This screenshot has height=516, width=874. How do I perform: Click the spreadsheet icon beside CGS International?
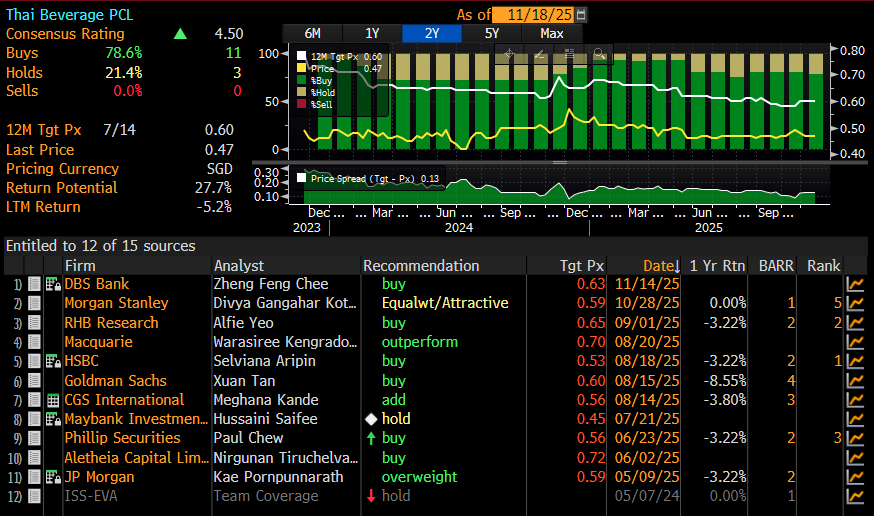pos(52,400)
